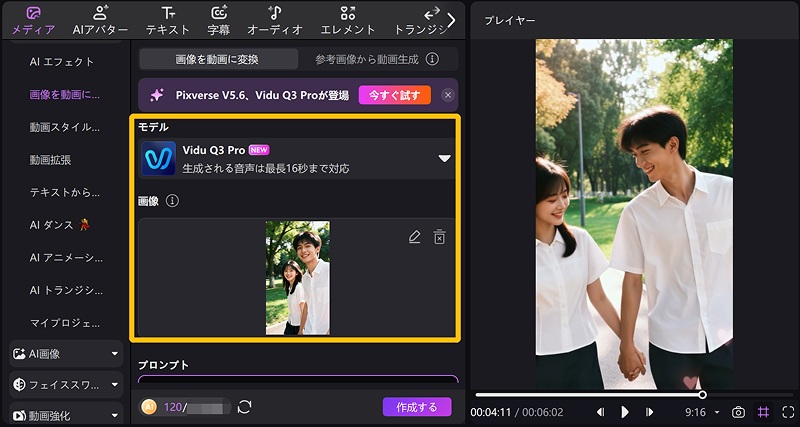Open the Vidu Q3 Pro model dropdown

pyautogui.click(x=445, y=158)
